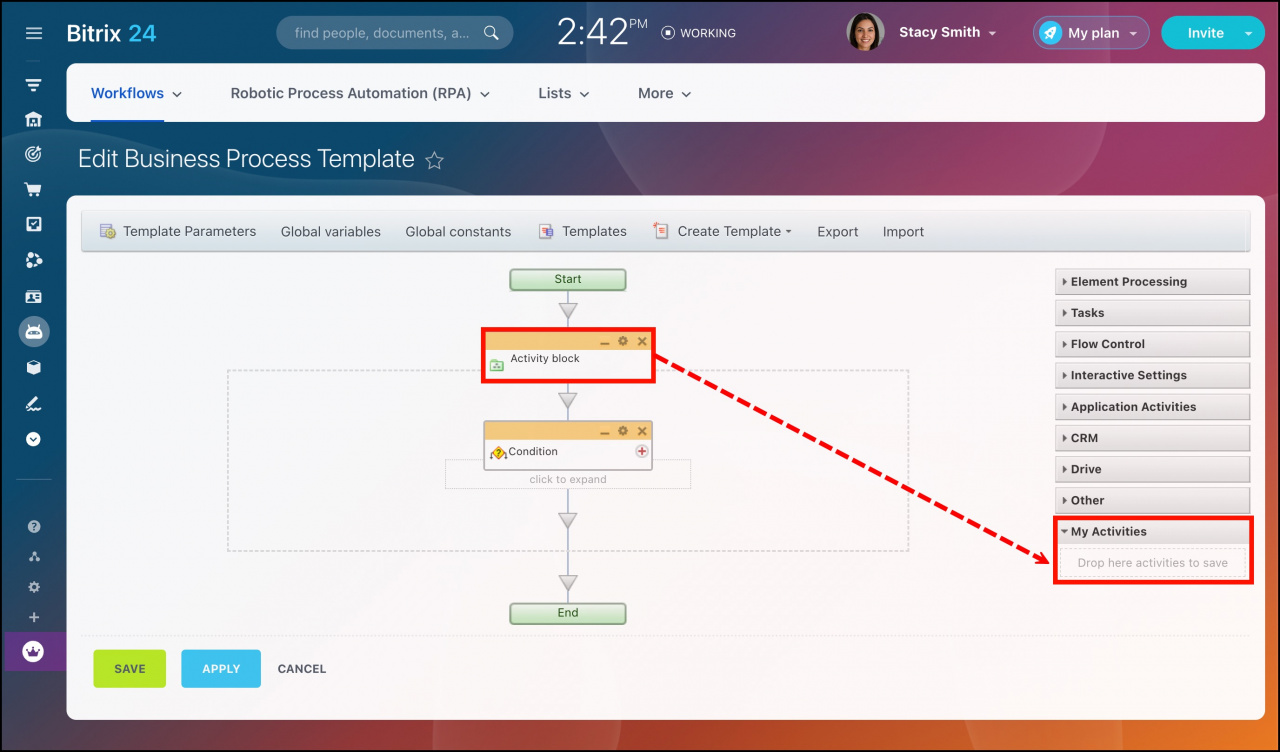1280x752 pixels.
Task: Focus the find people, documents search field
Action: [x=394, y=33]
